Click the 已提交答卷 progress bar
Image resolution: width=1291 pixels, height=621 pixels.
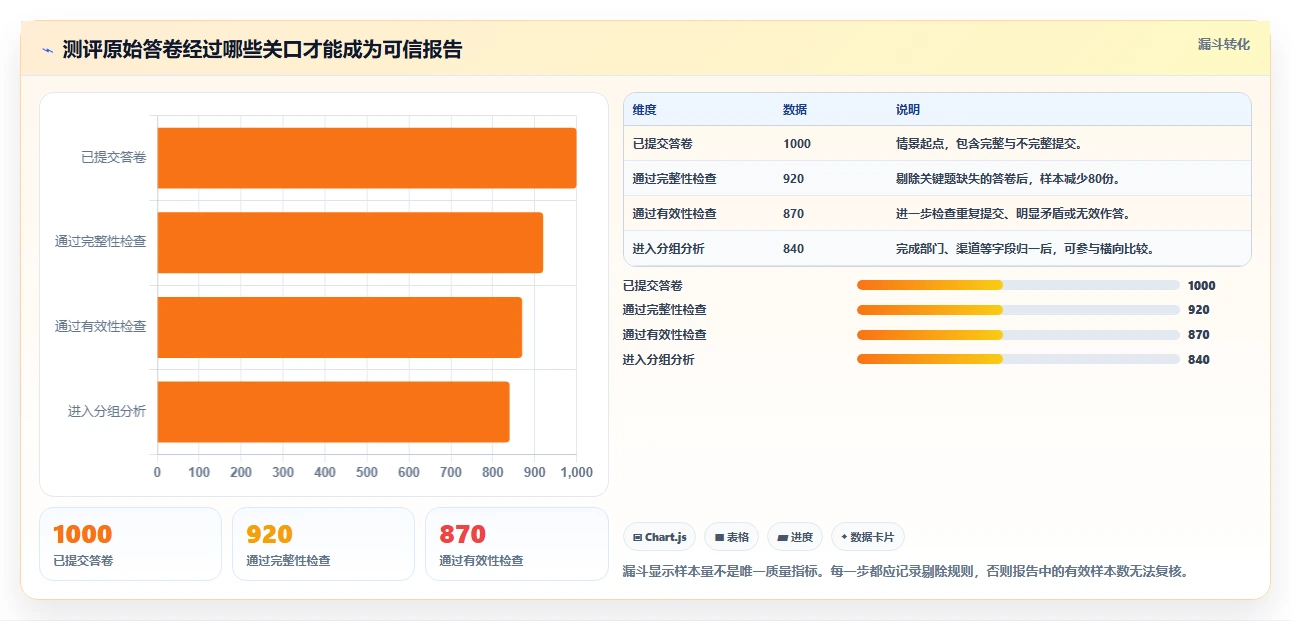(x=1018, y=285)
